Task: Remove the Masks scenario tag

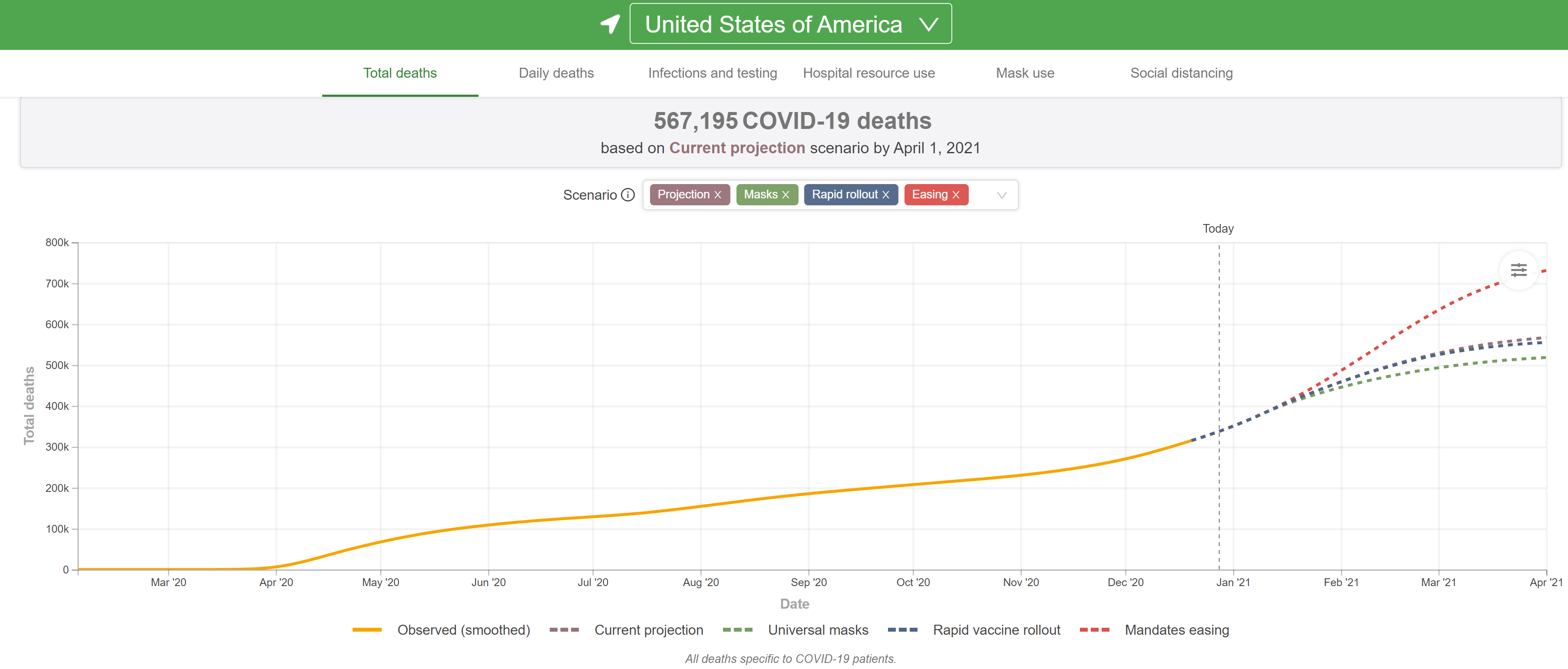Action: (x=785, y=195)
